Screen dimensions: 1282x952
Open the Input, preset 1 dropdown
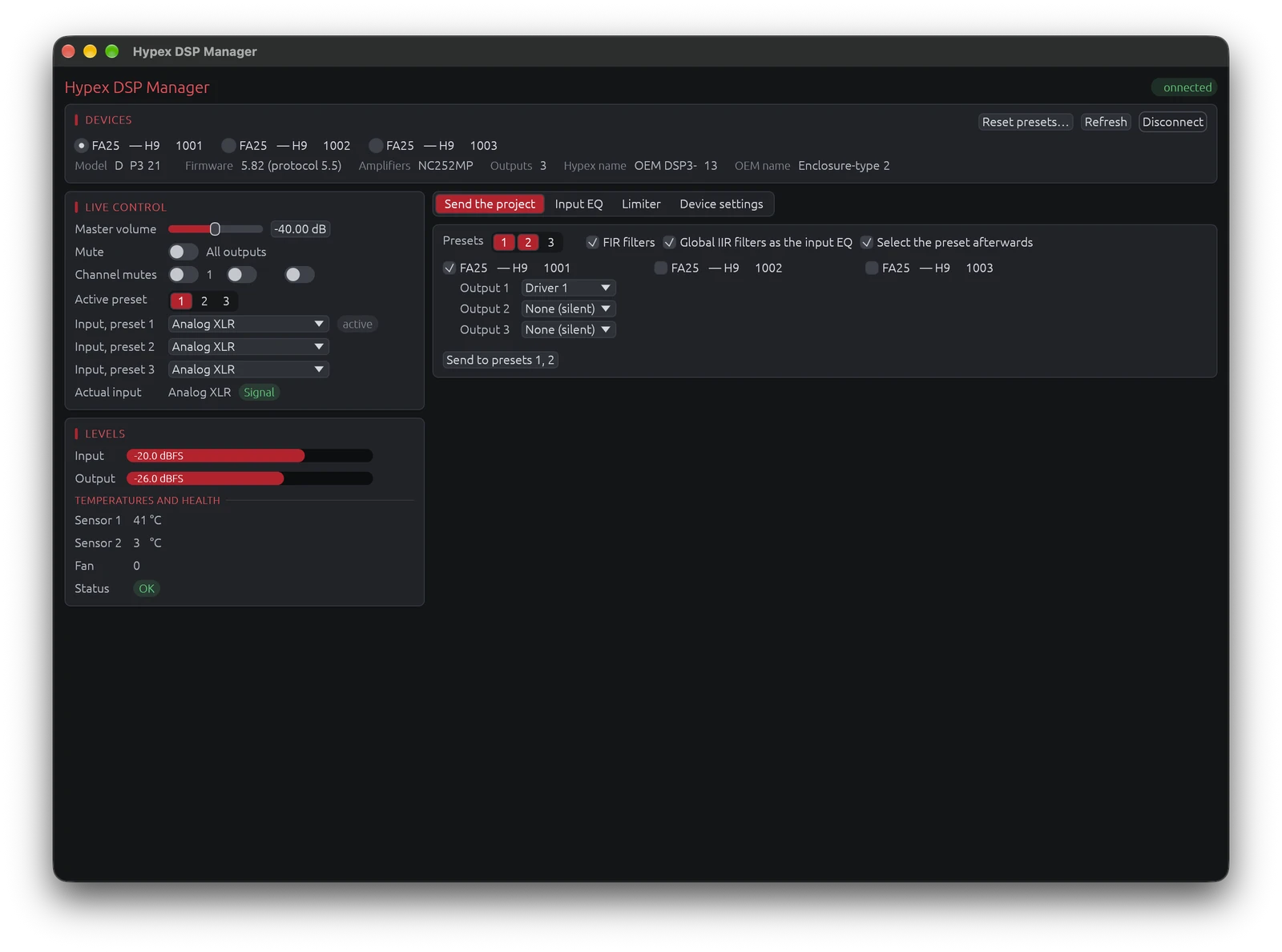click(x=248, y=325)
